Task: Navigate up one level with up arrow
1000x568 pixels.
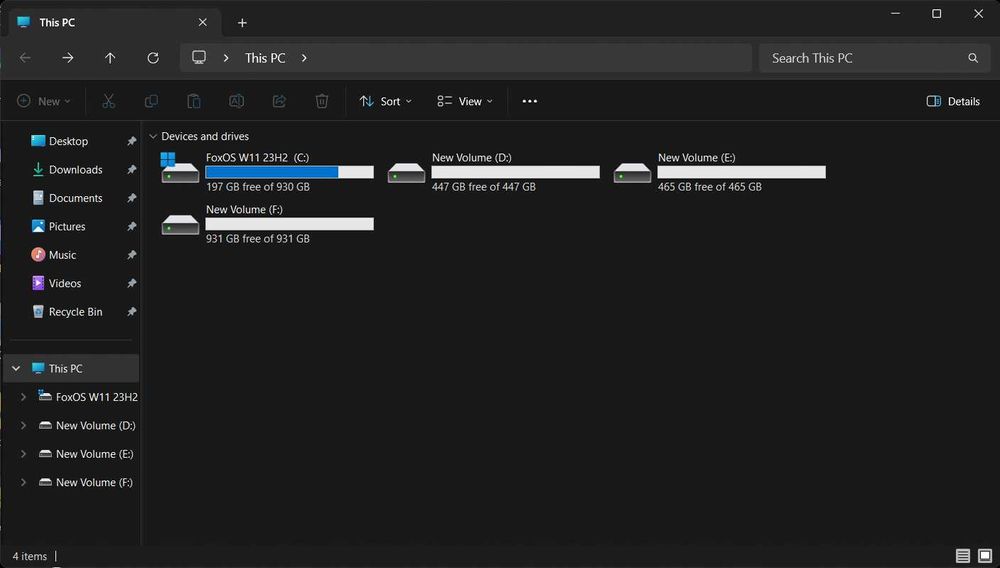Action: point(110,58)
